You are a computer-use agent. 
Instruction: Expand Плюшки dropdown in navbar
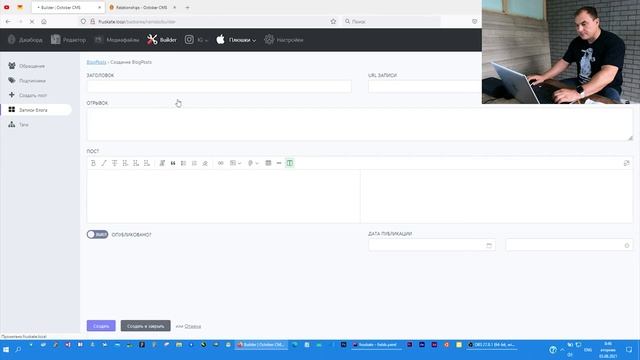tap(236, 40)
